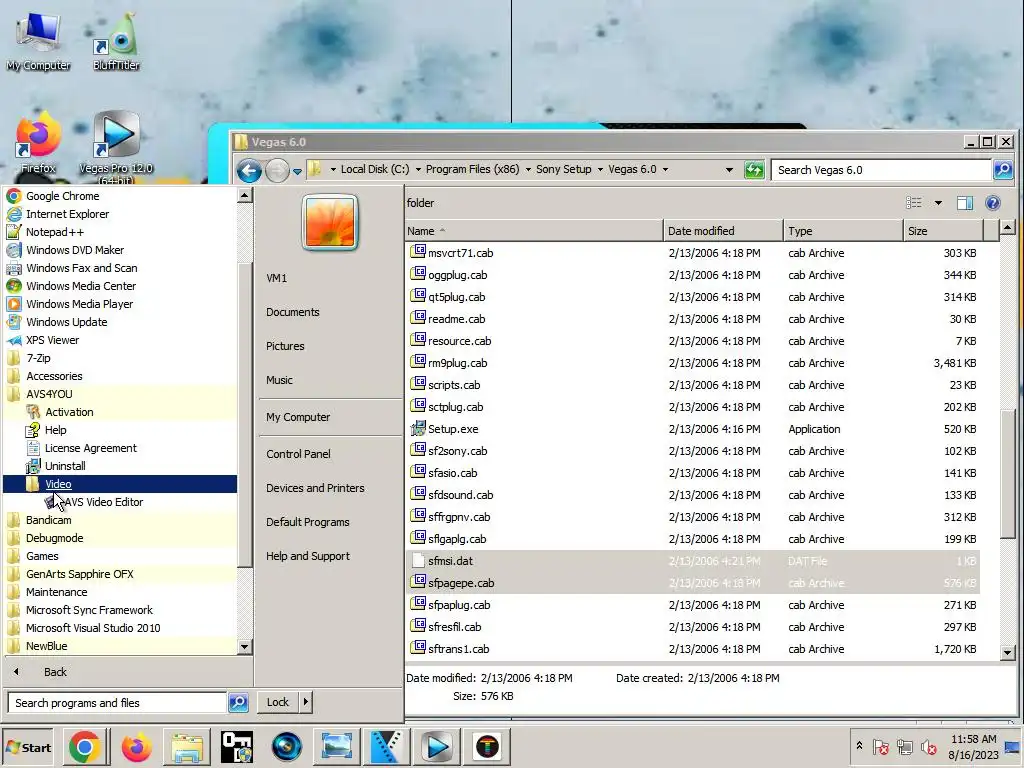Open the view options dropdown arrow
Image resolution: width=1024 pixels, height=768 pixels.
tap(938, 203)
